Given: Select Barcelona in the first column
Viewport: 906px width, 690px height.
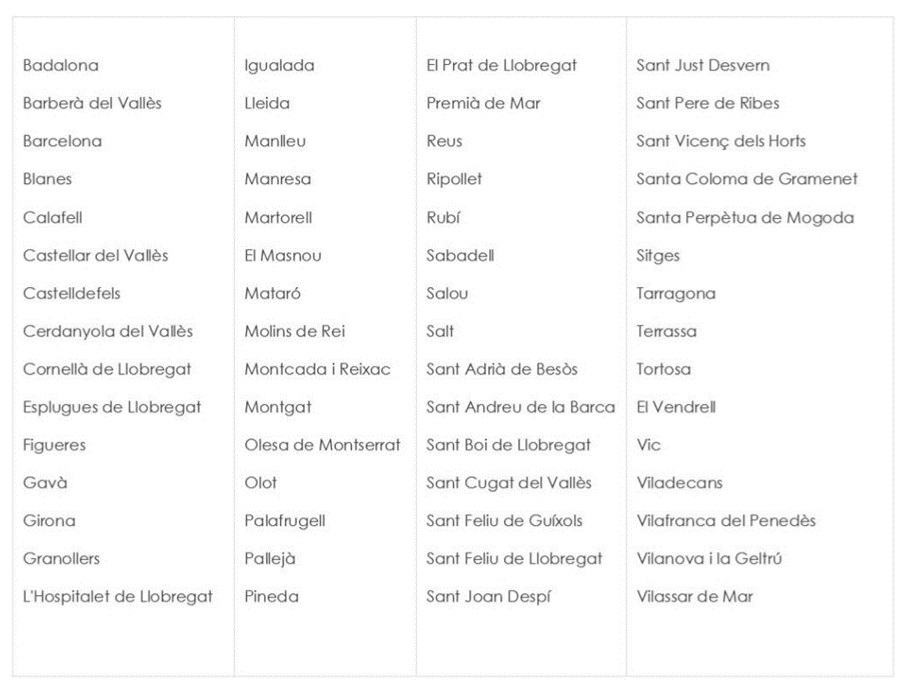Looking at the screenshot, I should 62,141.
